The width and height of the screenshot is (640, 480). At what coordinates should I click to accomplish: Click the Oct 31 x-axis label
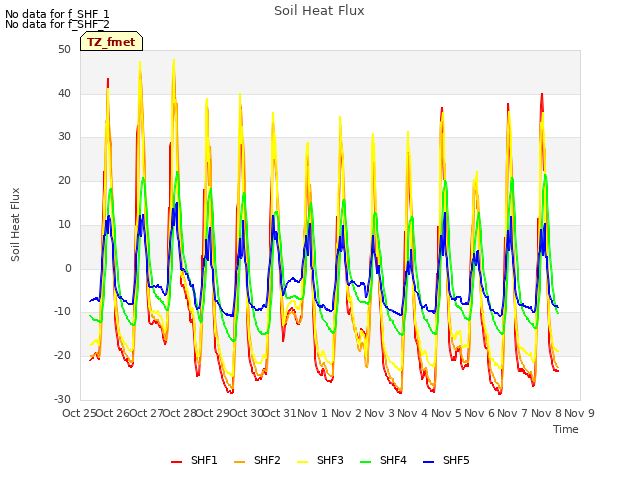tap(280, 413)
